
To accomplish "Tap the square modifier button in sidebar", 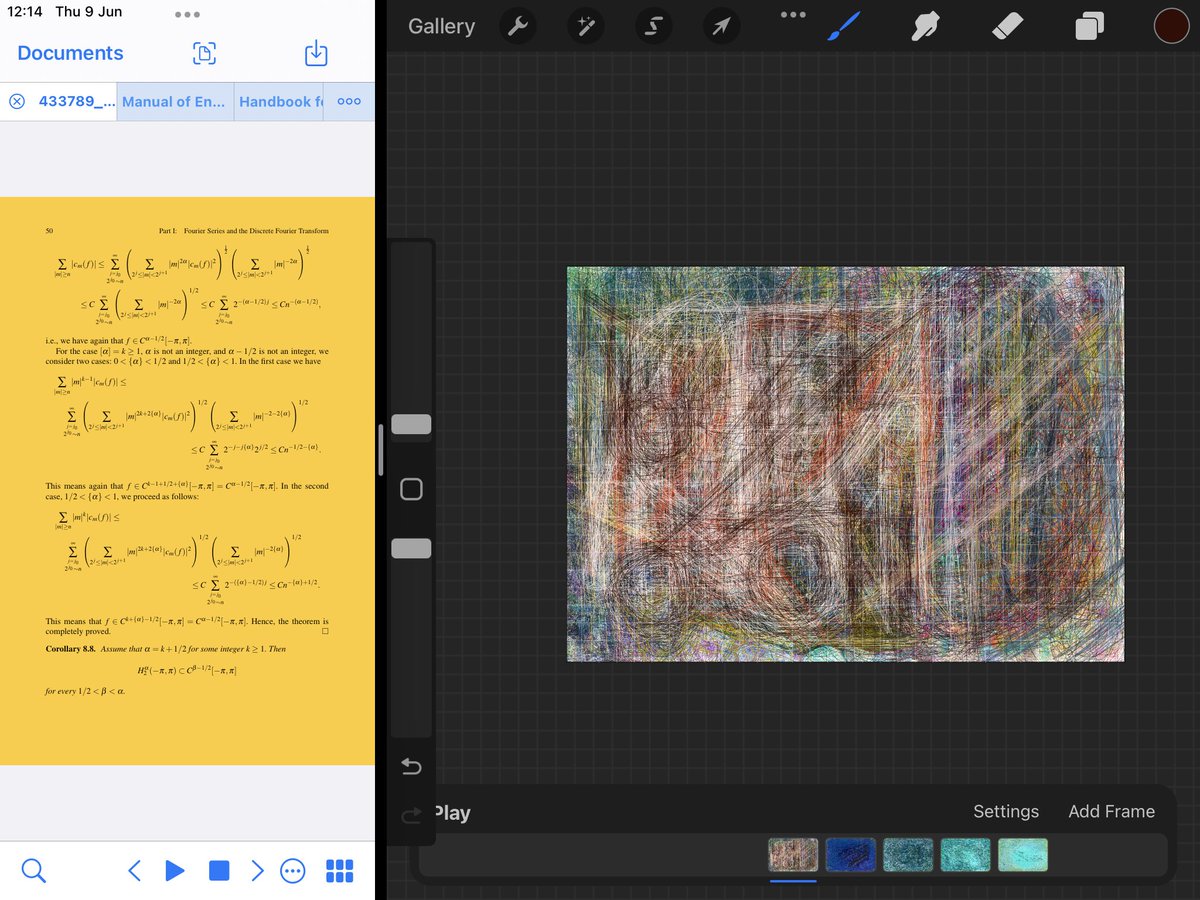I will click(411, 489).
